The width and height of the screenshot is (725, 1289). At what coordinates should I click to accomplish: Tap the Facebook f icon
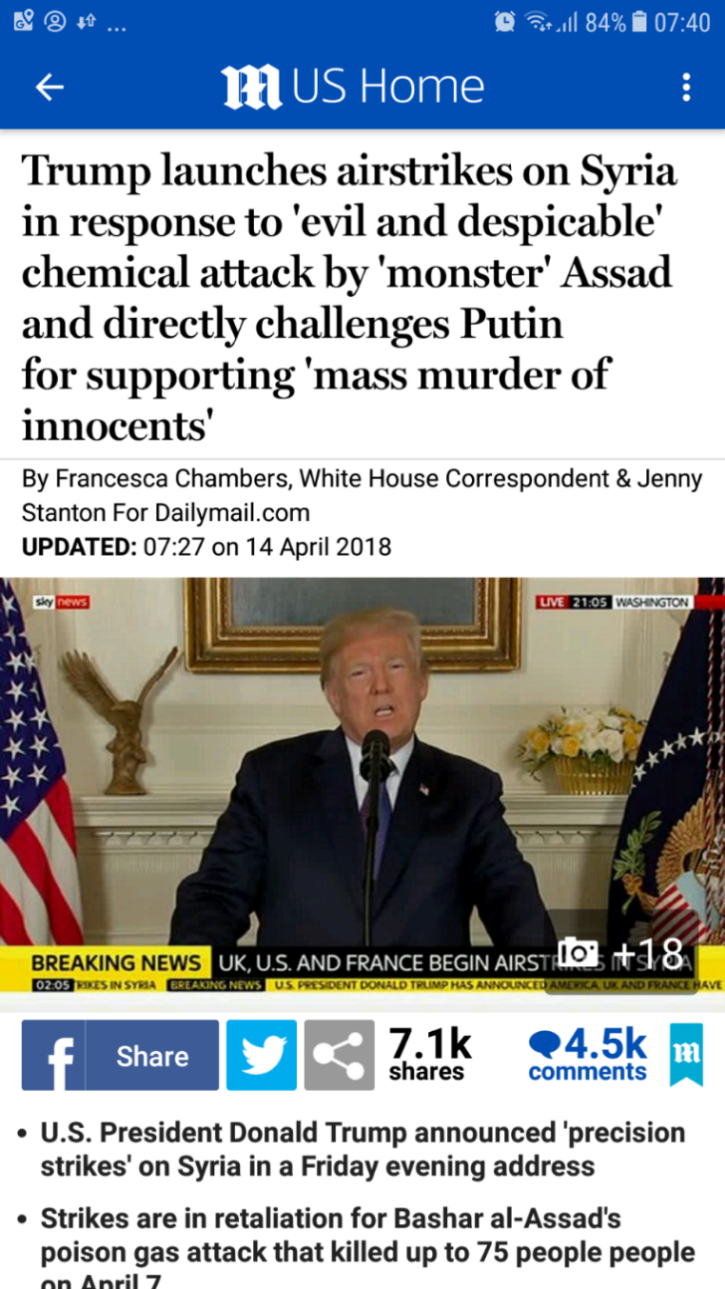point(54,1055)
